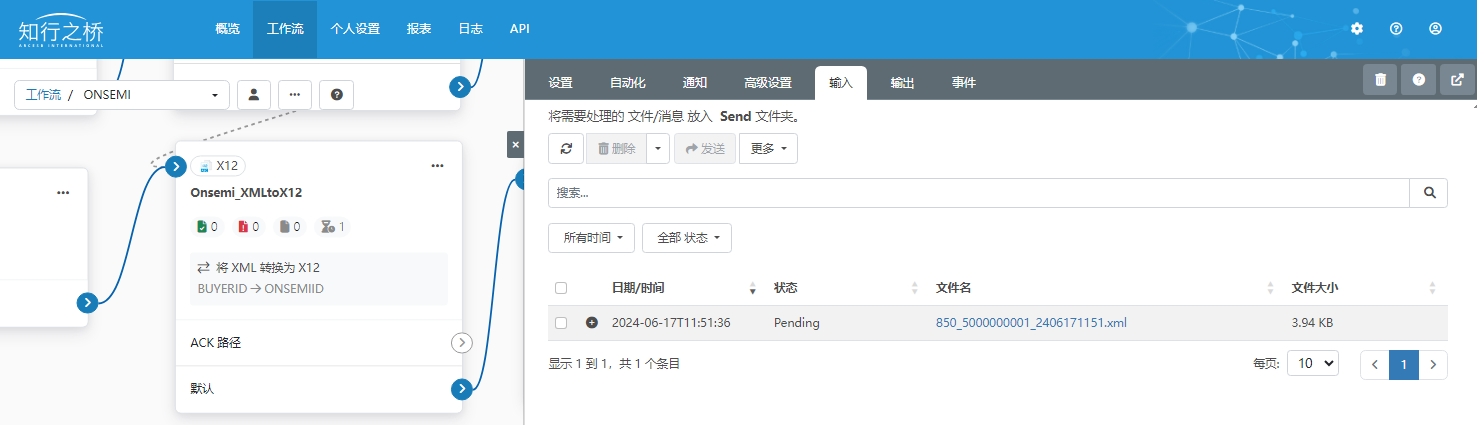Image resolution: width=1477 pixels, height=425 pixels.
Task: Switch to the 高级设置 tab
Action: pos(767,83)
